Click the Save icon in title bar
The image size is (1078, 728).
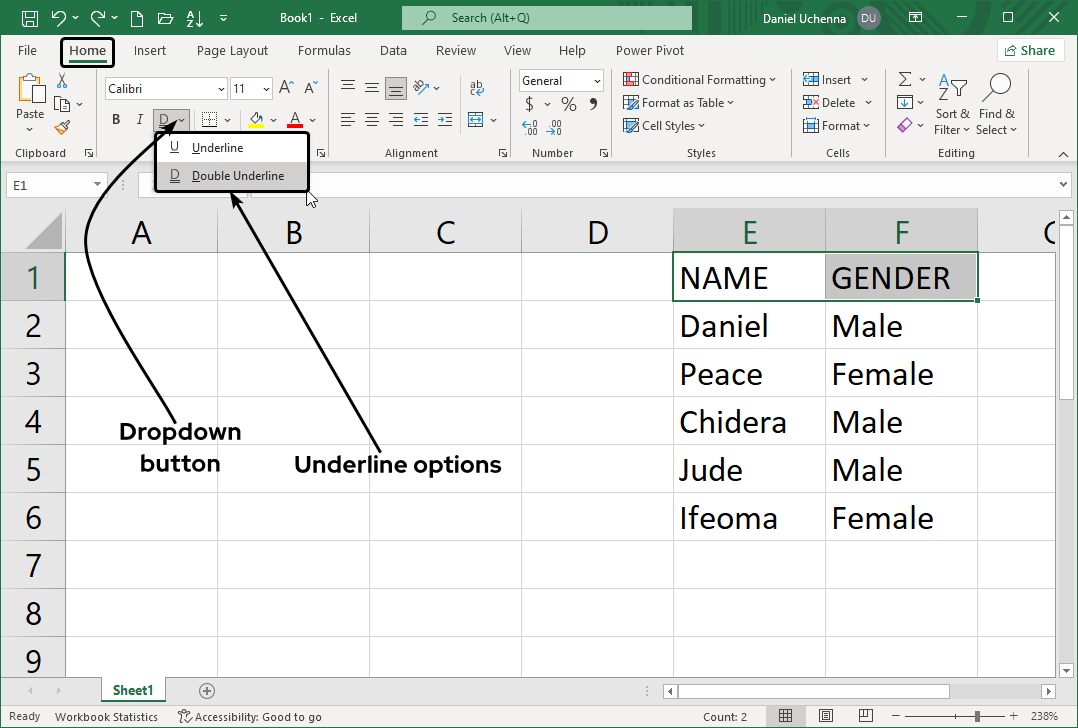click(x=30, y=18)
